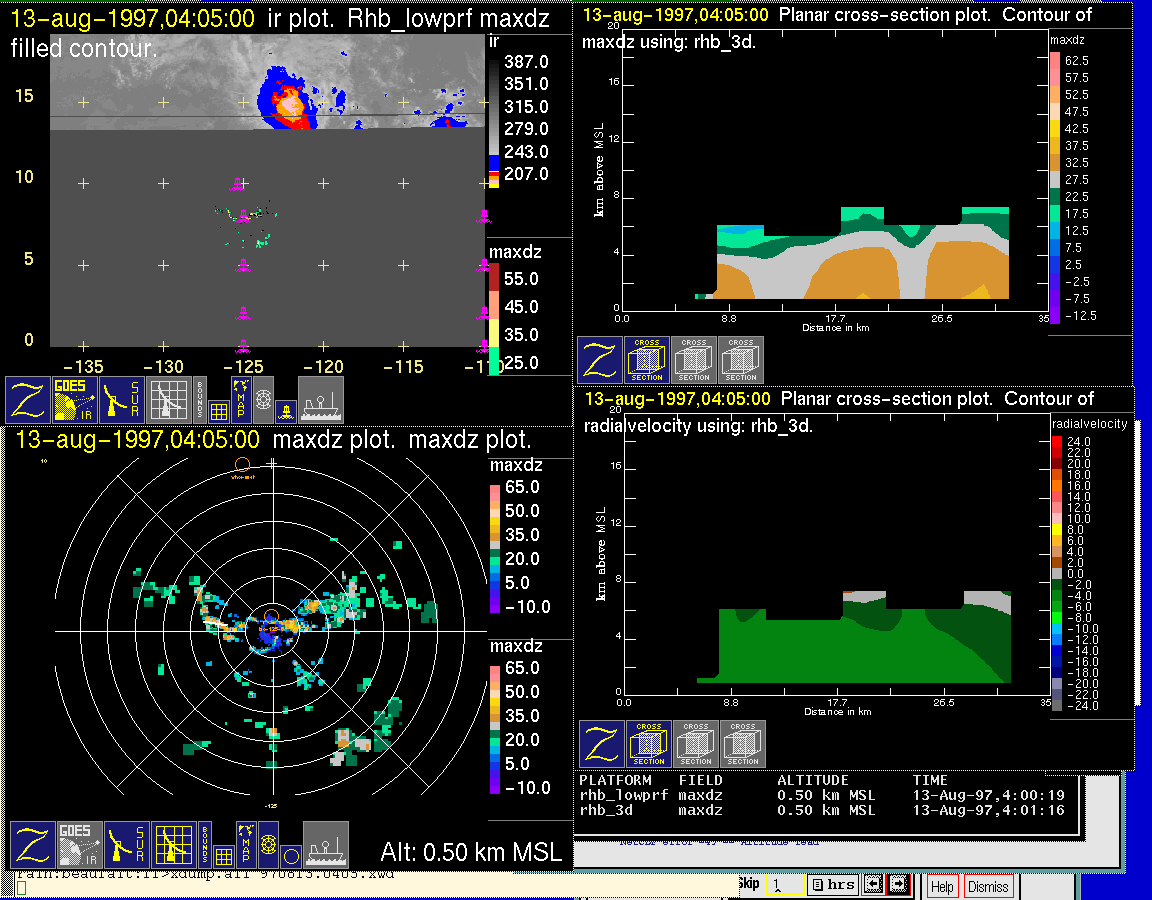The image size is (1152, 900).
Task: Click the range rings icon in the maxdz plot
Action: [x=267, y=845]
